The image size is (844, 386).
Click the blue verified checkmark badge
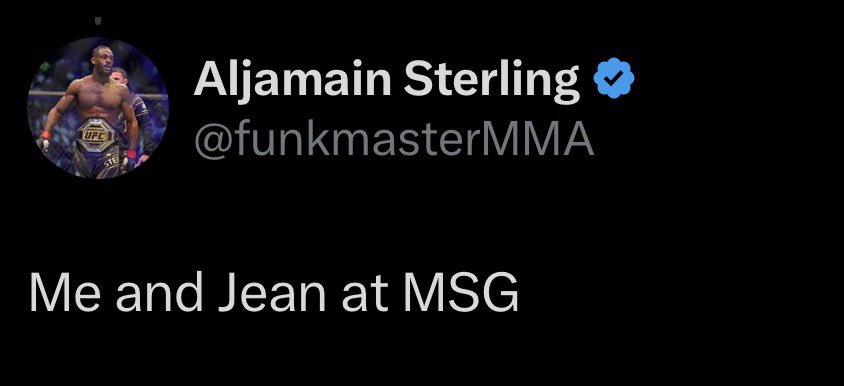(x=614, y=78)
